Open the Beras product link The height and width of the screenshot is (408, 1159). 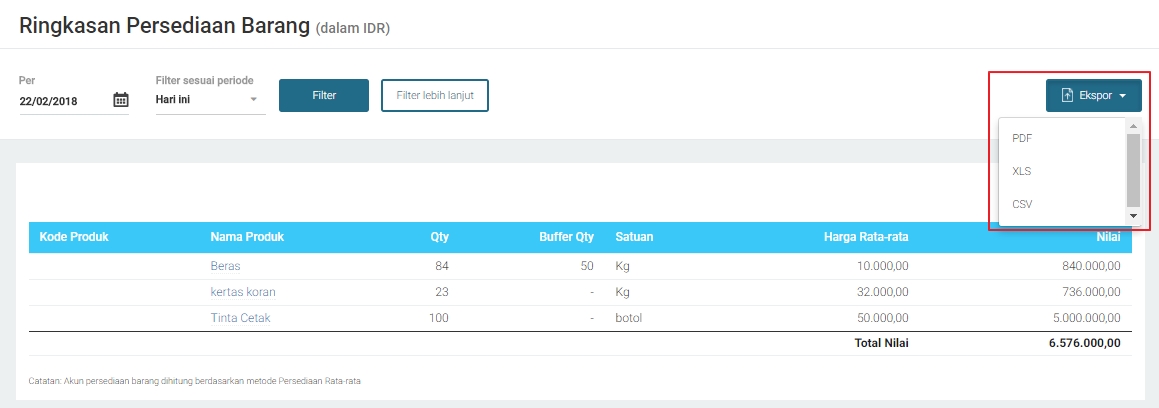225,267
